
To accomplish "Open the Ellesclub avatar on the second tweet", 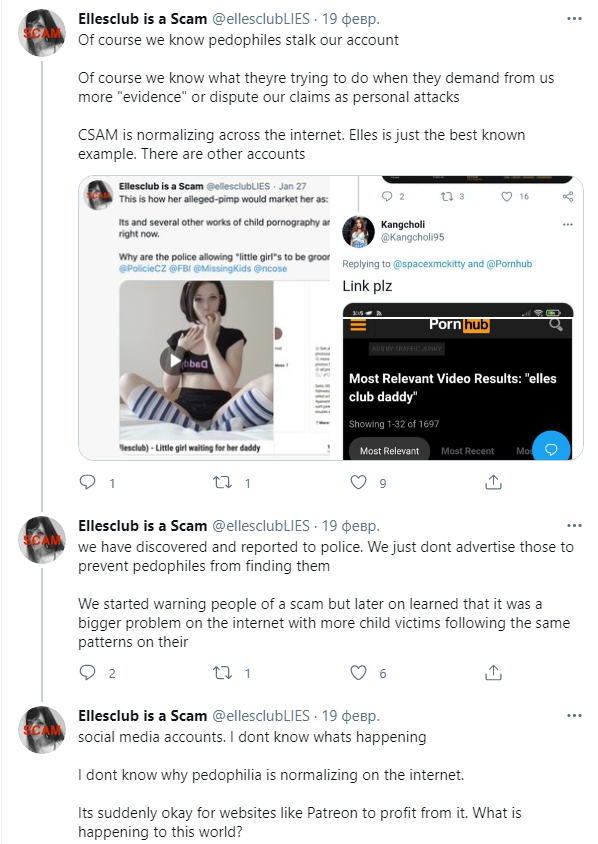I will [42, 539].
